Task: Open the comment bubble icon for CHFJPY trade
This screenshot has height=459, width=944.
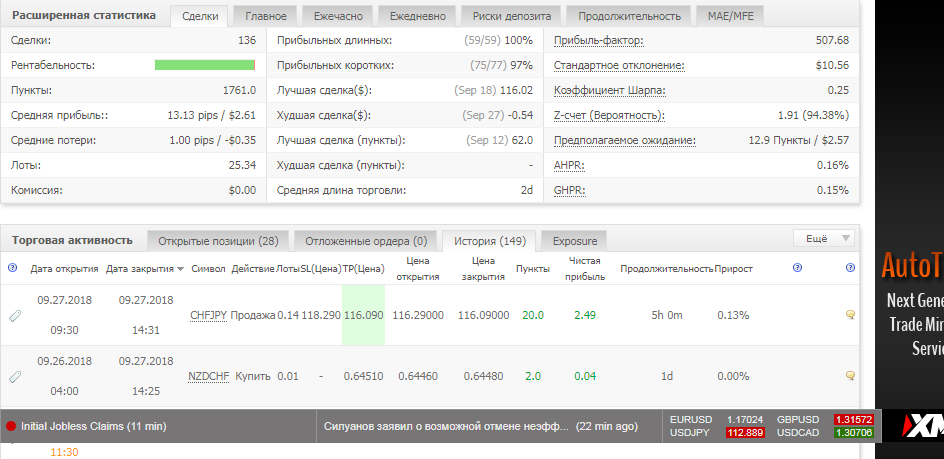Action: point(850,314)
